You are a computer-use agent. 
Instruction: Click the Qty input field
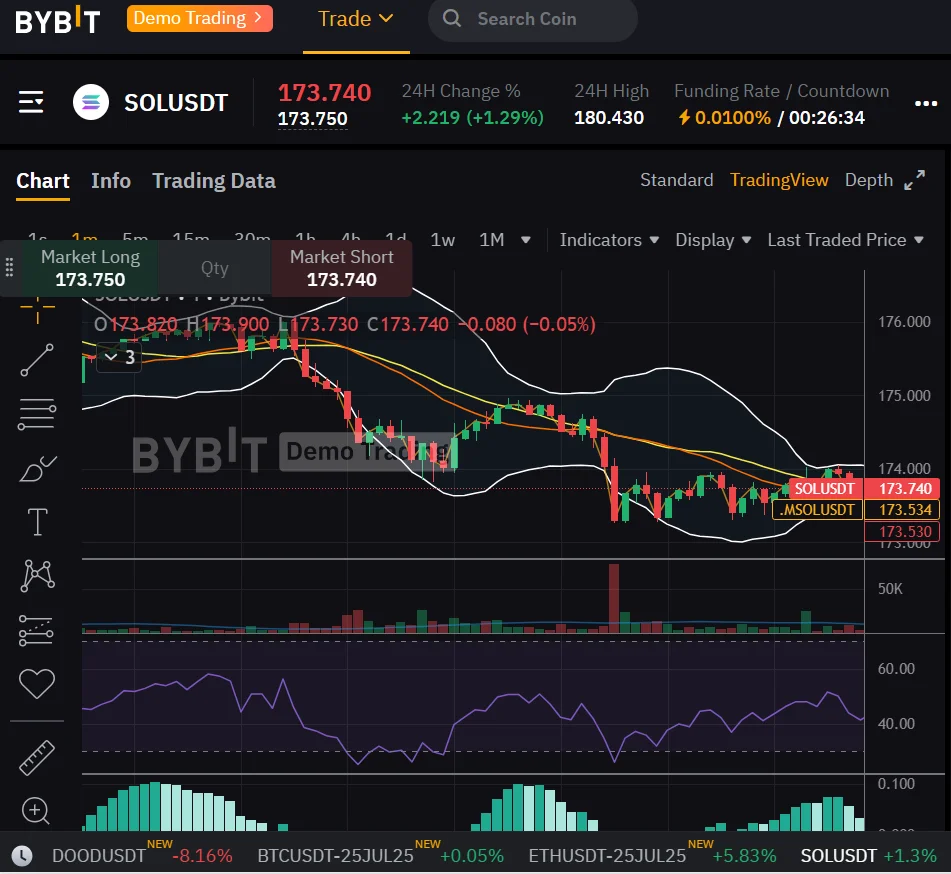click(x=214, y=267)
